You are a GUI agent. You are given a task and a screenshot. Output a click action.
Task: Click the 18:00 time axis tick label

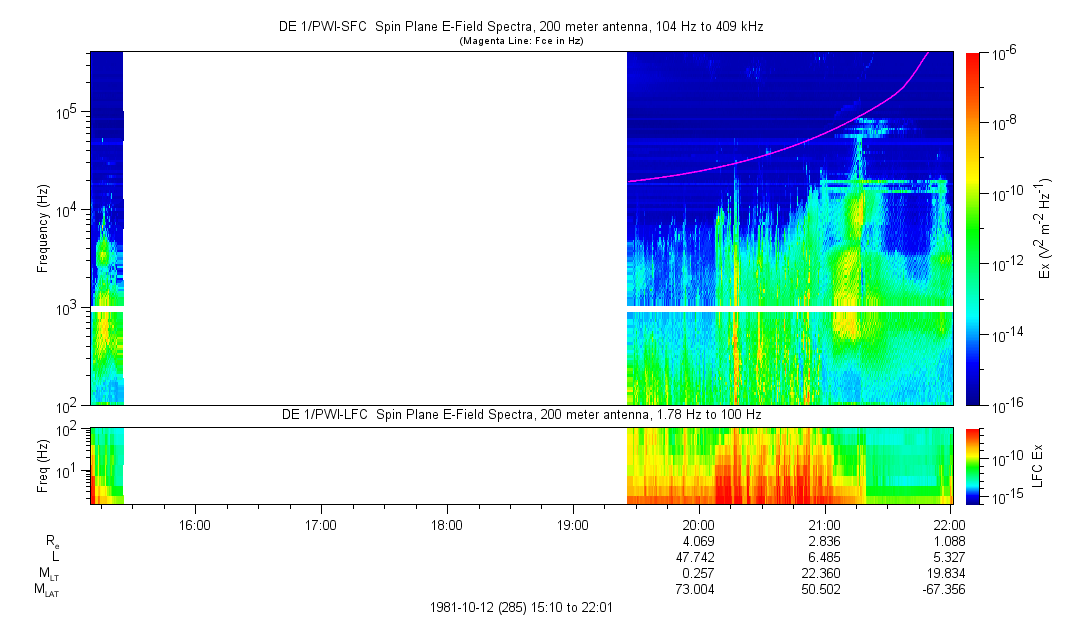[x=446, y=525]
